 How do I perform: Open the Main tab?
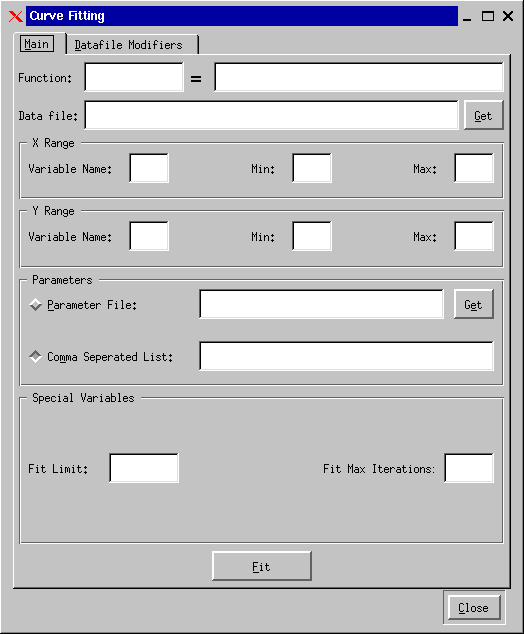pos(37,44)
